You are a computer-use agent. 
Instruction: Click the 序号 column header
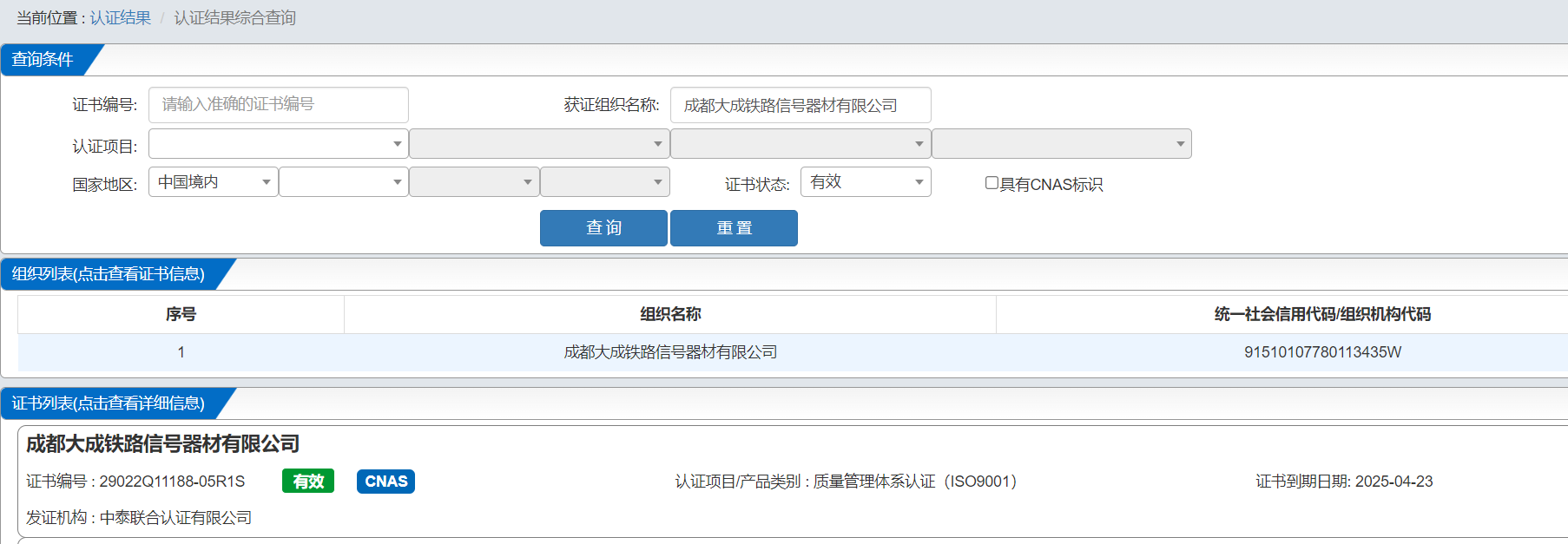tap(181, 314)
